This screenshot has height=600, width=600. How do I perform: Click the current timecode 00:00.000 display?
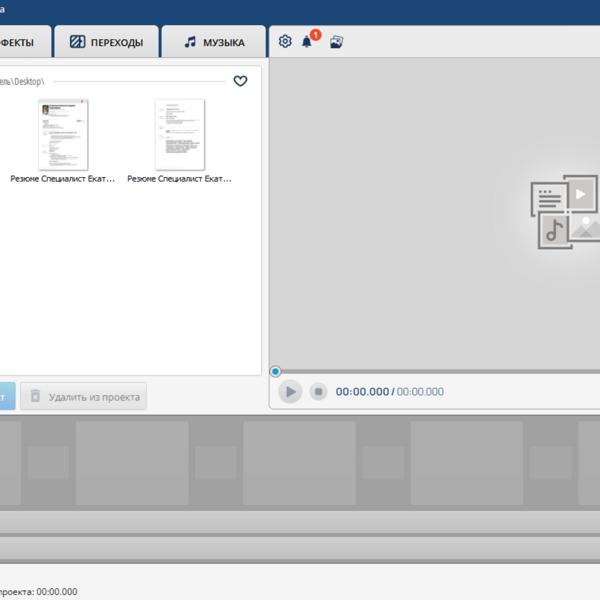[361, 392]
